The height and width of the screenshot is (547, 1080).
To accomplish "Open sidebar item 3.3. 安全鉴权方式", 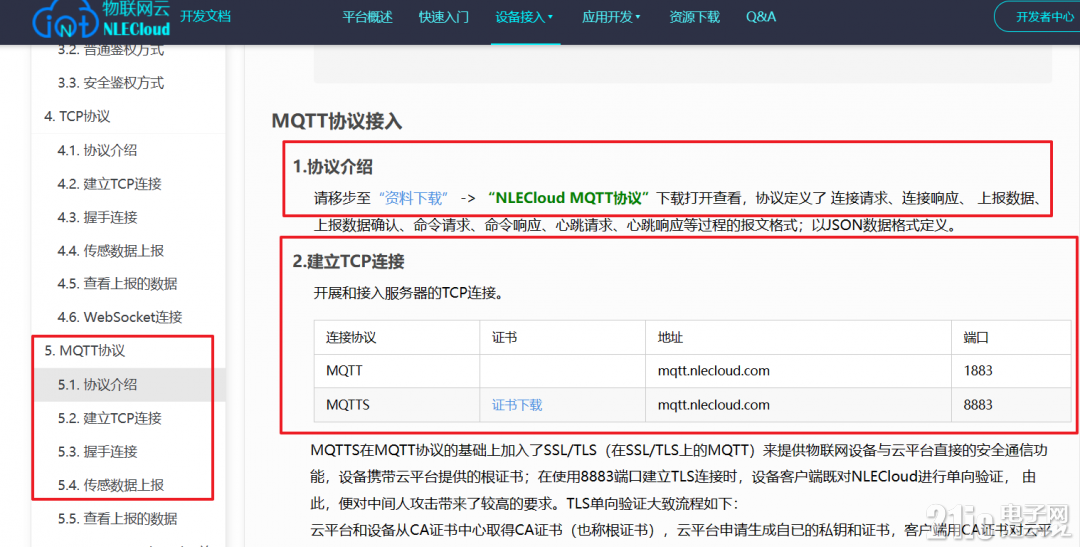I will [x=111, y=83].
